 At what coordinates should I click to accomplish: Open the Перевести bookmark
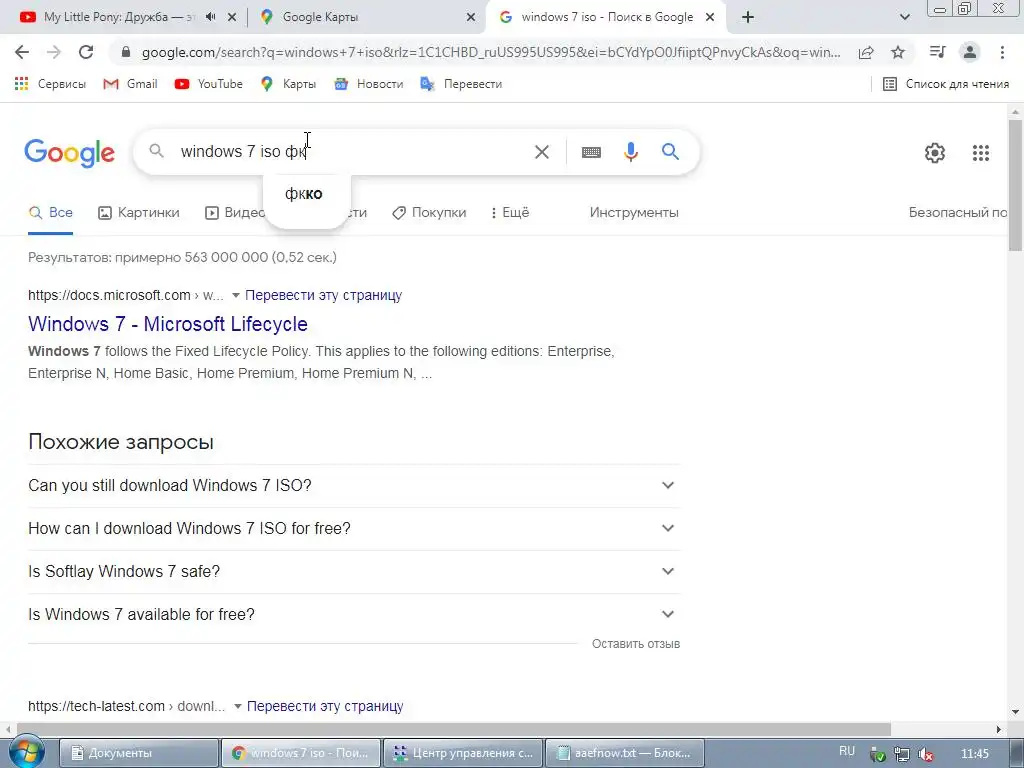point(461,84)
